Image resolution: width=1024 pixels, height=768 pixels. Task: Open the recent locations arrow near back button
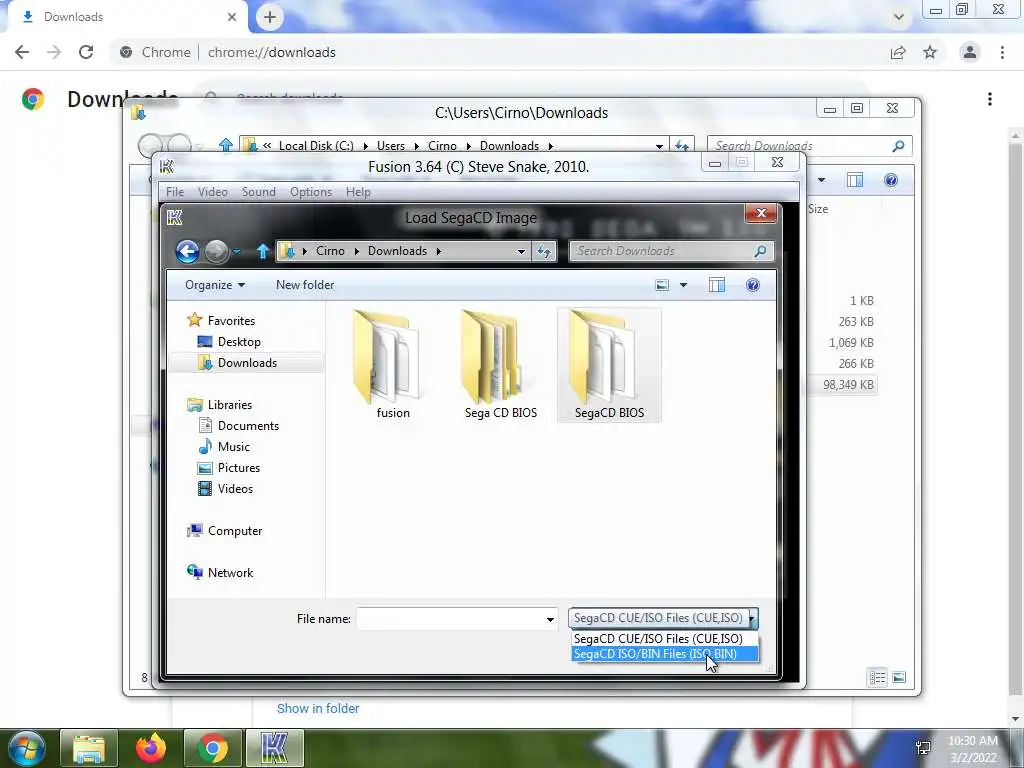pyautogui.click(x=236, y=251)
